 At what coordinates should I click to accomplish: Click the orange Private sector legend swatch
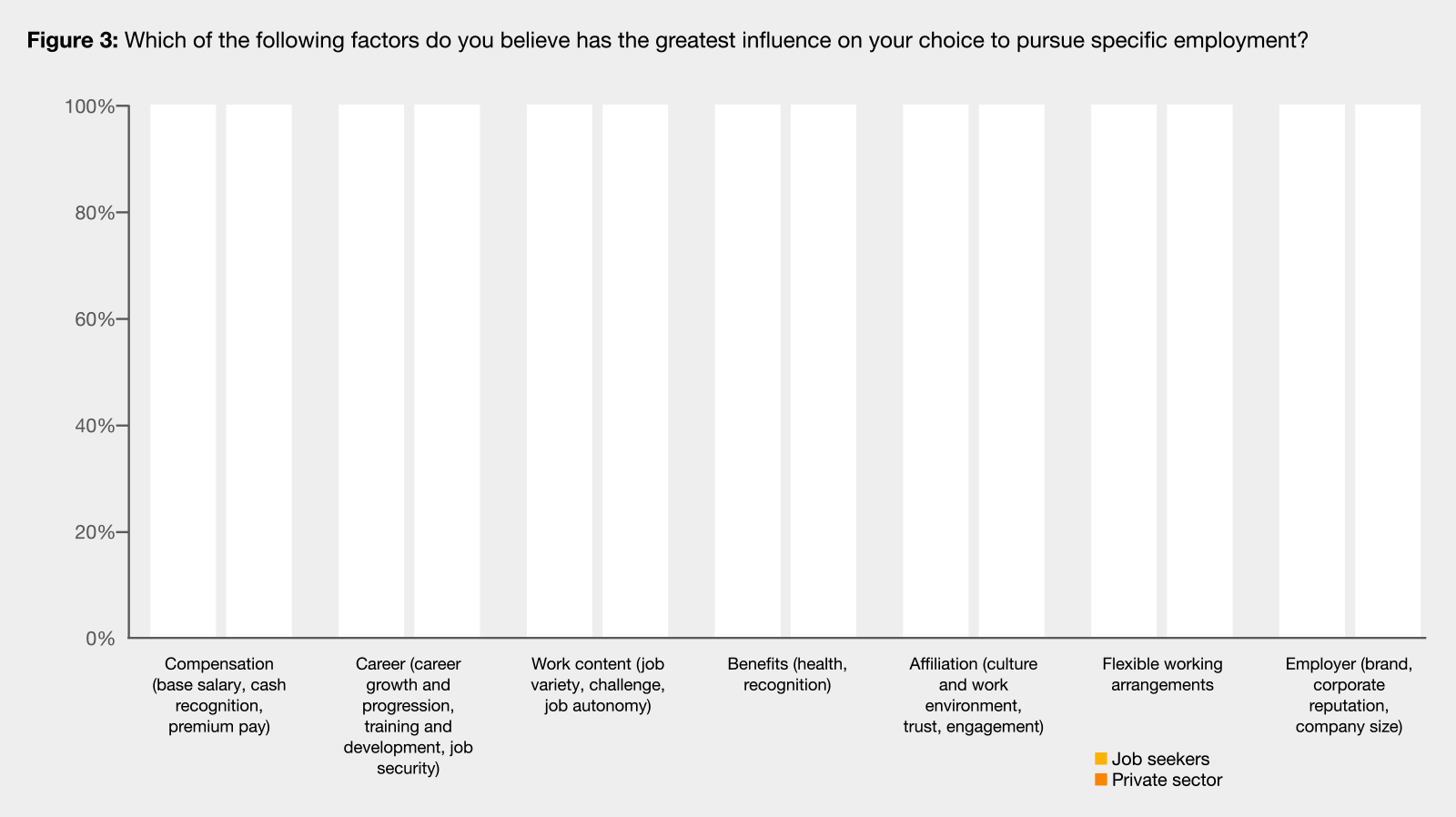pyautogui.click(x=1101, y=780)
